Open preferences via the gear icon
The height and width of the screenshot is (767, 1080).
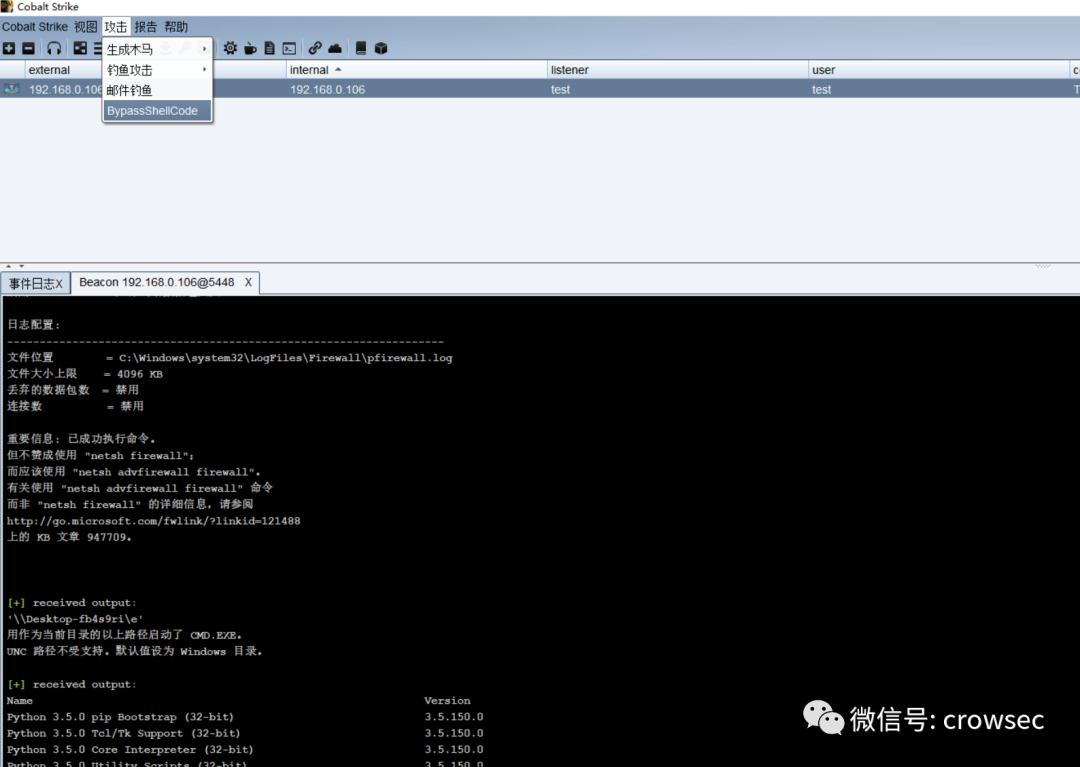pos(230,47)
